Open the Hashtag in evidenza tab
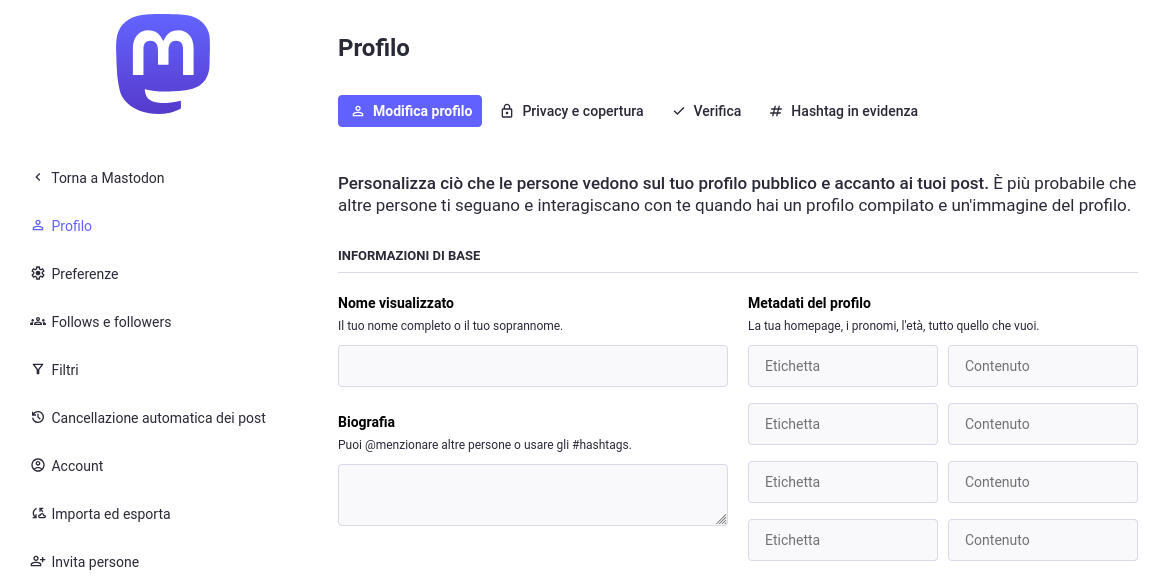This screenshot has width=1163, height=587. pyautogui.click(x=843, y=111)
